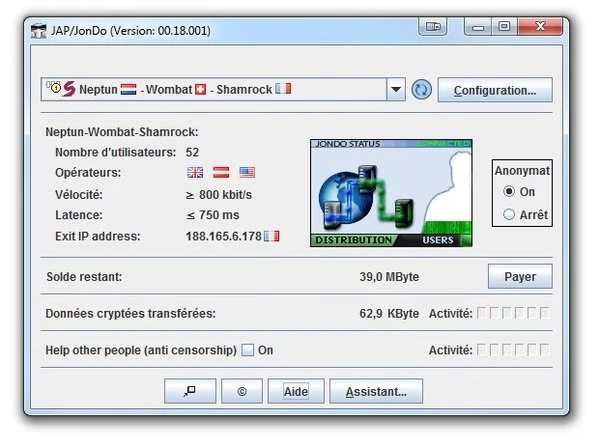Click the remaining balance 39,0 MByte
Viewport: 600px width, 448px height.
click(389, 277)
